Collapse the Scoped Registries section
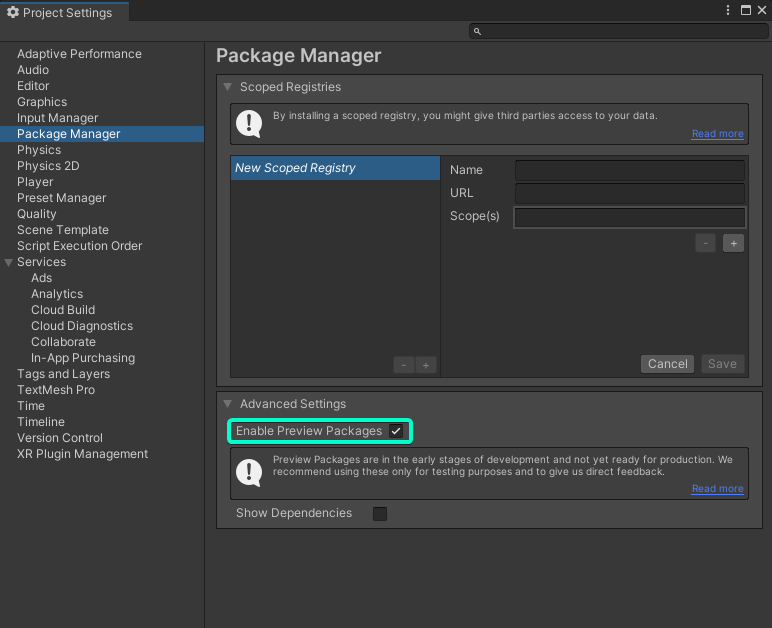 coord(227,87)
